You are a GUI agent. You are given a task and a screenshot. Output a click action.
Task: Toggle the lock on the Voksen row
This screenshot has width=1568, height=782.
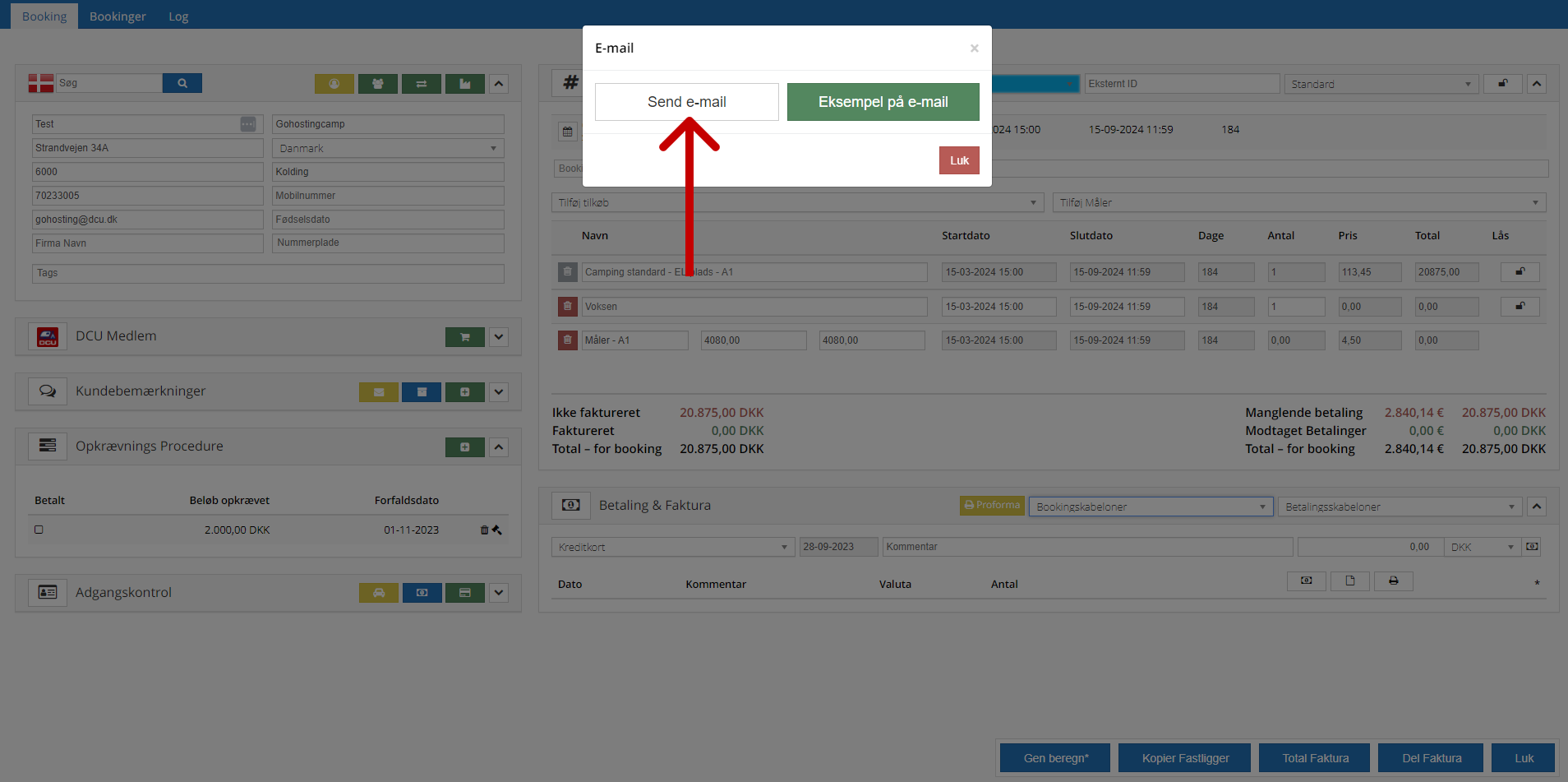pyautogui.click(x=1520, y=307)
